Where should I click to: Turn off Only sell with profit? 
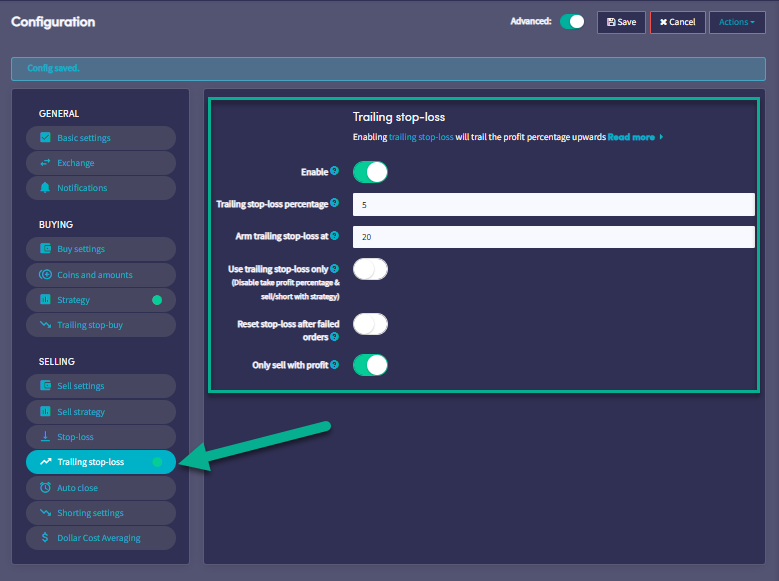point(370,365)
